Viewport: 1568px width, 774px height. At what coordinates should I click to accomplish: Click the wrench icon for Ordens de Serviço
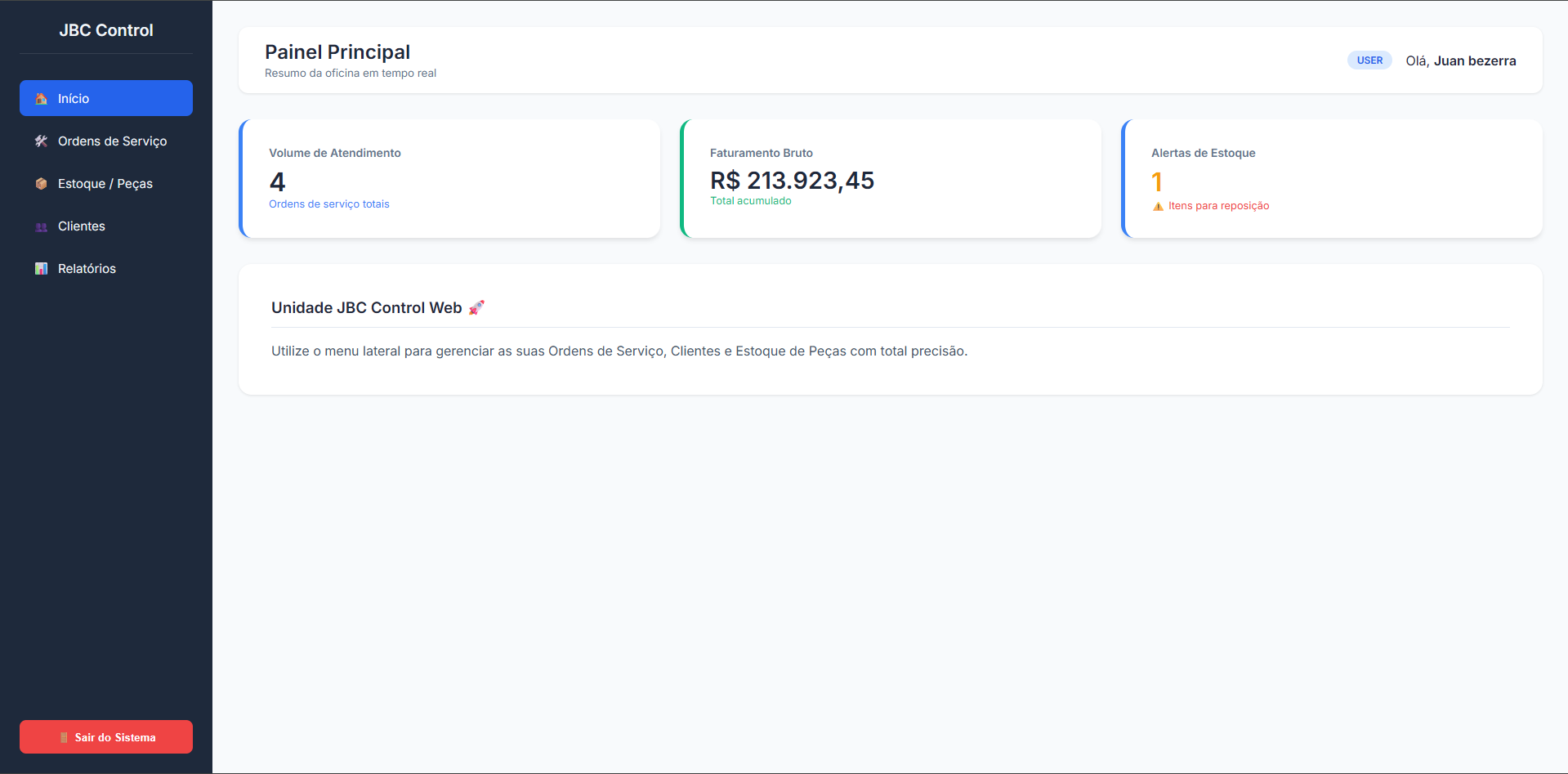(41, 141)
